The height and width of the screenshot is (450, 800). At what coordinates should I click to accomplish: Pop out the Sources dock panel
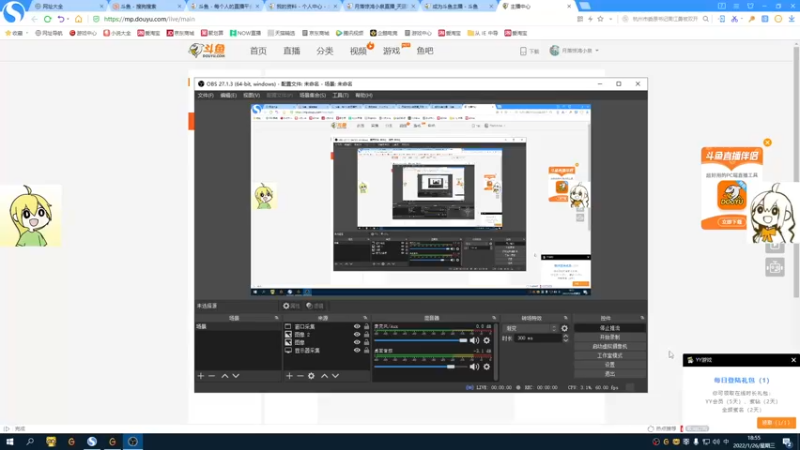(x=365, y=318)
